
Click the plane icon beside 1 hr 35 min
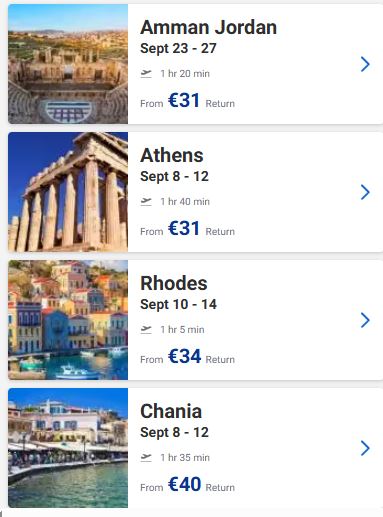tap(146, 457)
